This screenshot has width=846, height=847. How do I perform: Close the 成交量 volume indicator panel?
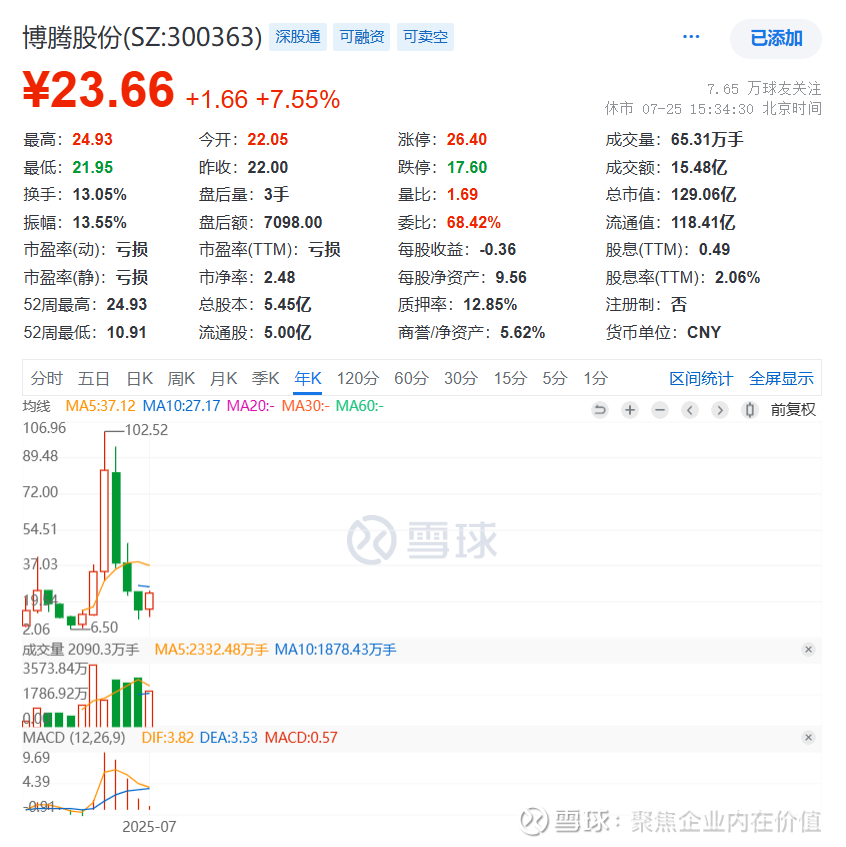(808, 649)
